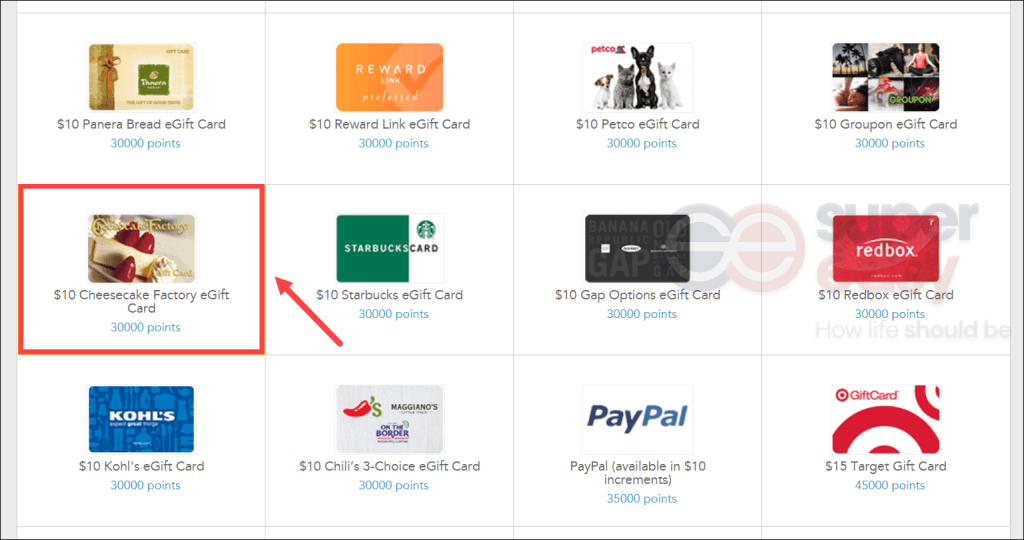
Task: Open the $10 Petco eGift Card title
Action: [637, 124]
